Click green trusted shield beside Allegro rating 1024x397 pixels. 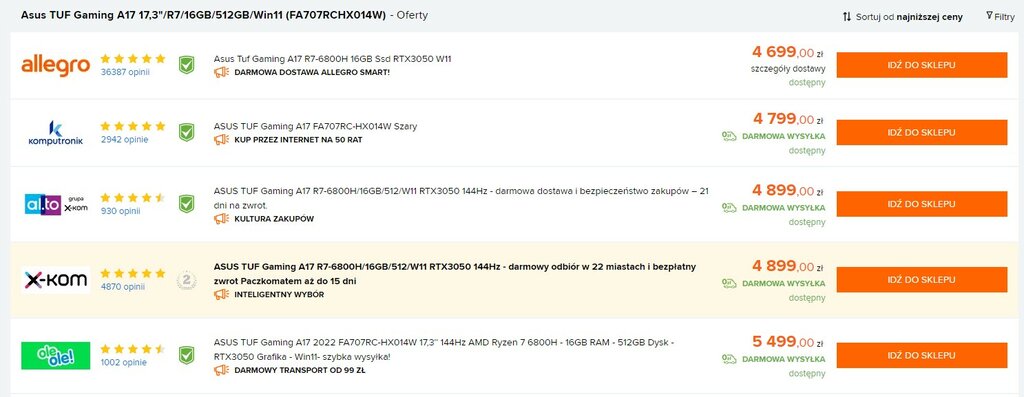[x=187, y=65]
